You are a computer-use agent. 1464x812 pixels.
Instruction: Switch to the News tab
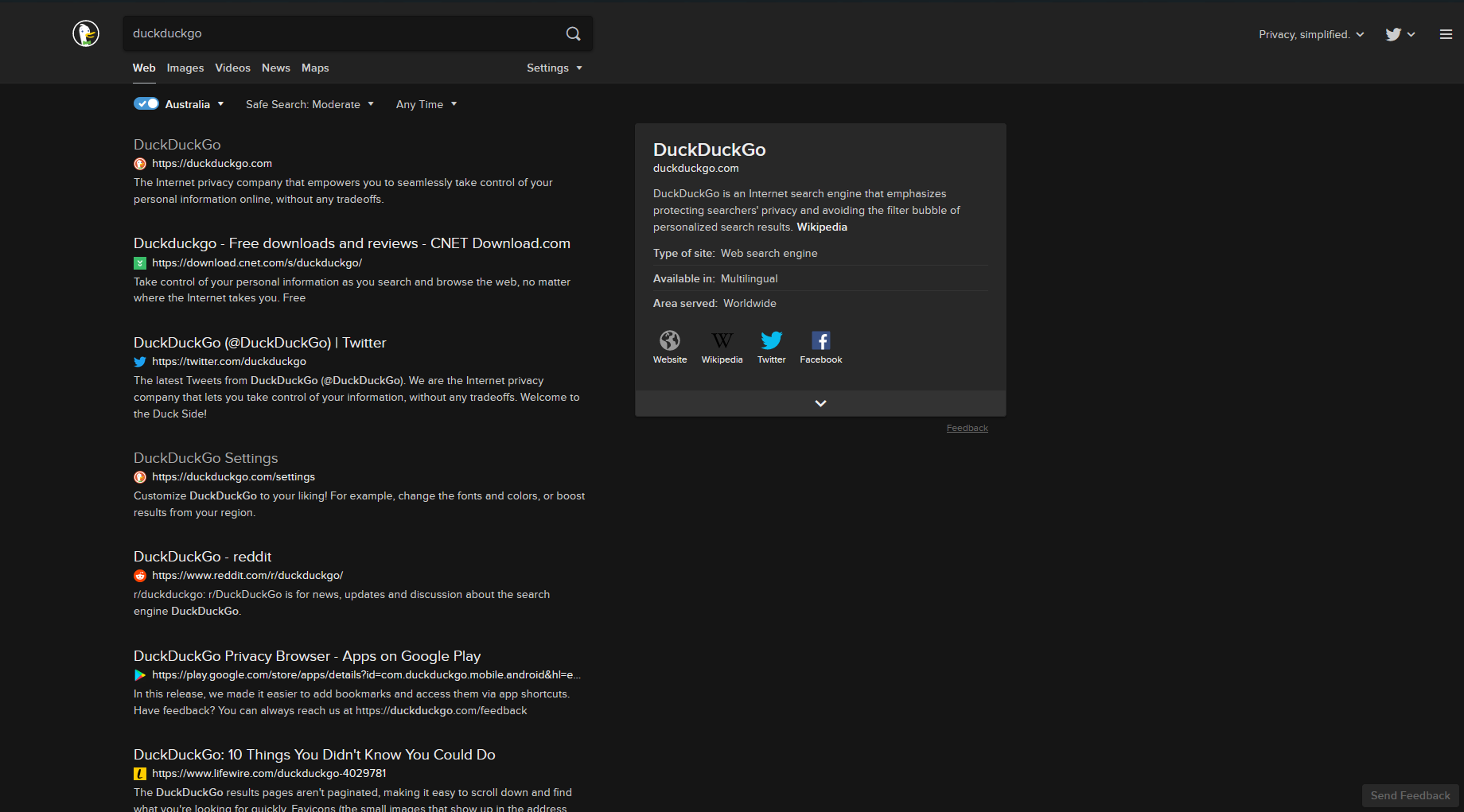coord(276,68)
